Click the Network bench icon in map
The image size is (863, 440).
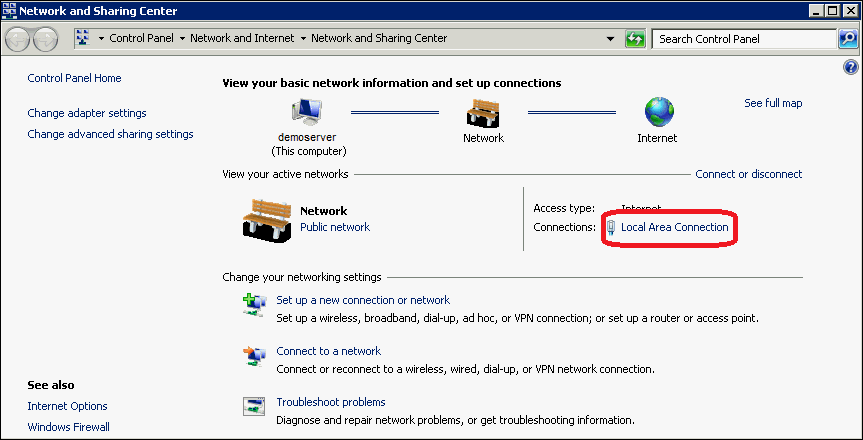[x=483, y=112]
